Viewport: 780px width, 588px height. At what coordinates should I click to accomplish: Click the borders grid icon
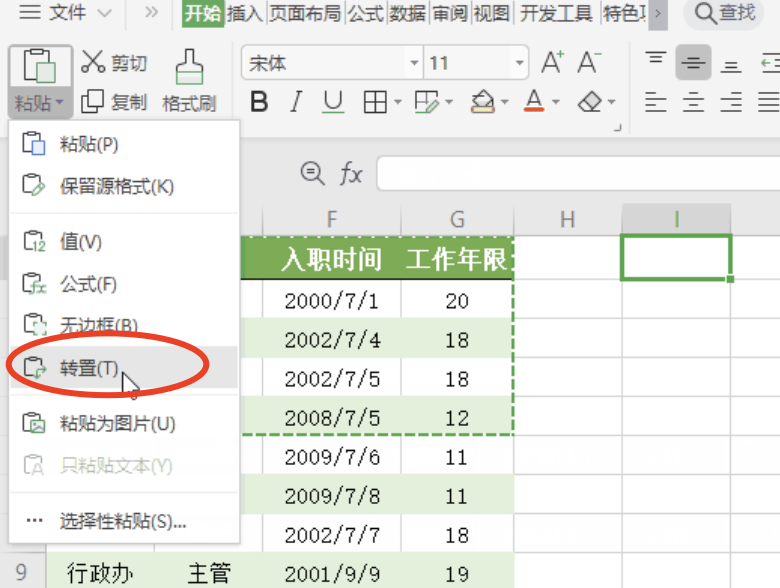(x=375, y=102)
